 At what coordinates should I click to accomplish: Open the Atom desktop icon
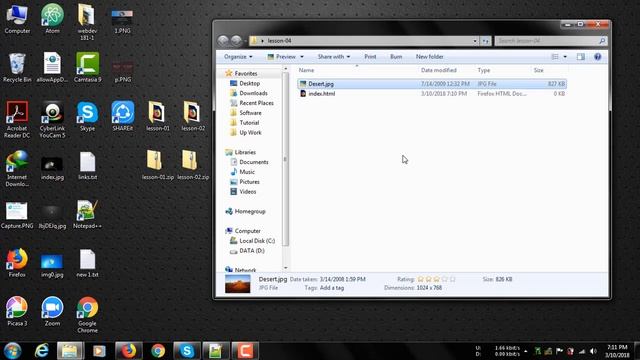(x=52, y=18)
